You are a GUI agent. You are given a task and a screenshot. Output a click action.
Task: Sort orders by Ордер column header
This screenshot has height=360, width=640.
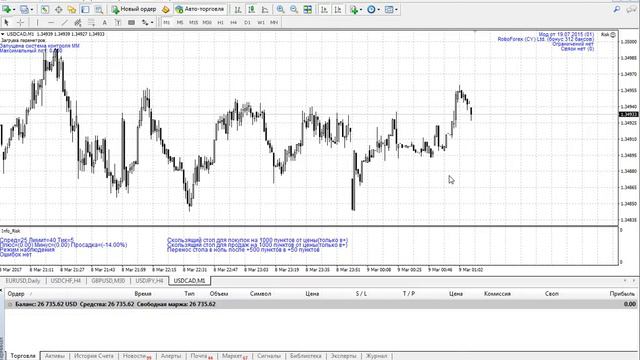pos(16,293)
